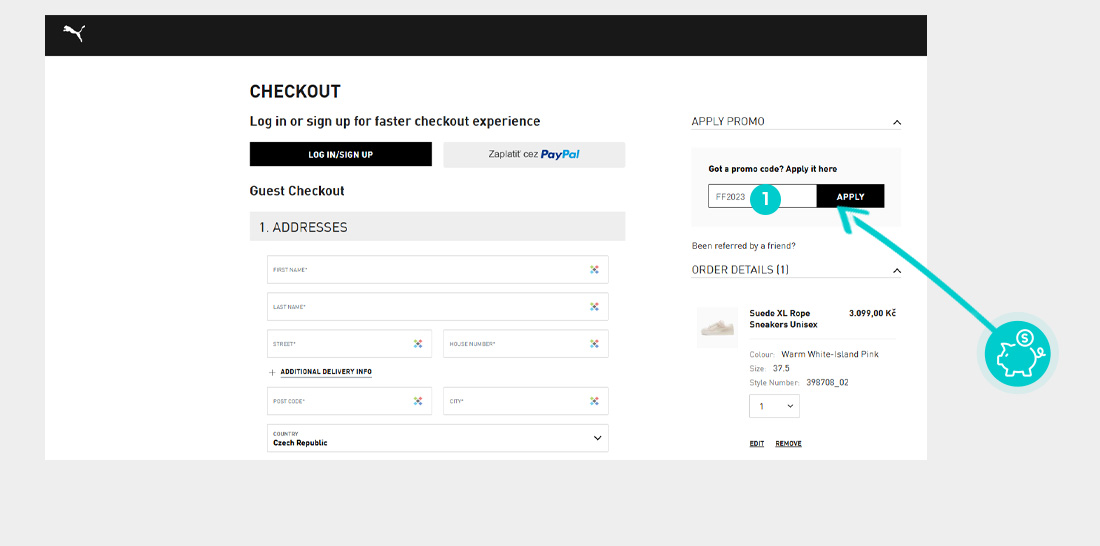Click autofill icon in First Name field
This screenshot has height=546, width=1100.
[x=594, y=270]
